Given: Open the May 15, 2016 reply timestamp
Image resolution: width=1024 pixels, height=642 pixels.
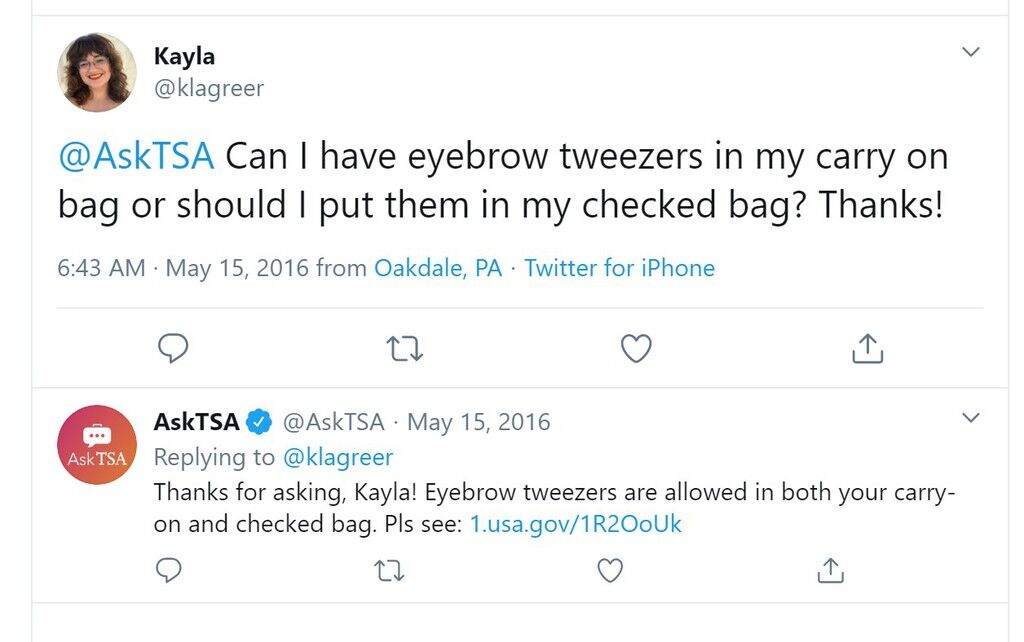Looking at the screenshot, I should (478, 422).
